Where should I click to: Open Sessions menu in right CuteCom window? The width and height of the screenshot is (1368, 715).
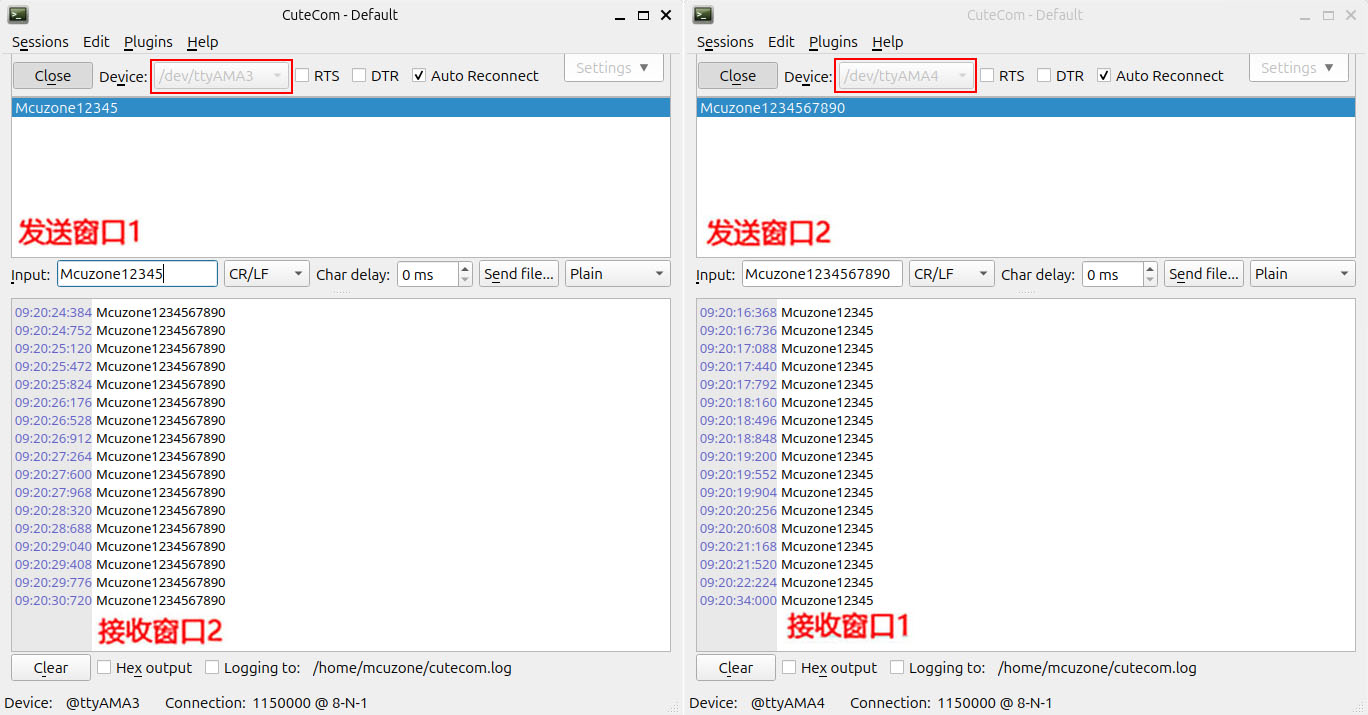(x=725, y=42)
